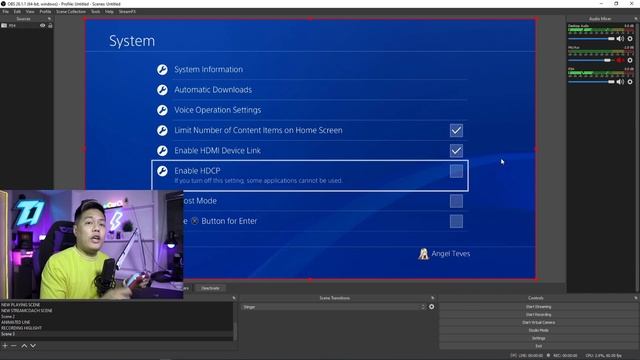Open third audio track gear settings
The width and height of the screenshot is (640, 360).
[x=630, y=82]
